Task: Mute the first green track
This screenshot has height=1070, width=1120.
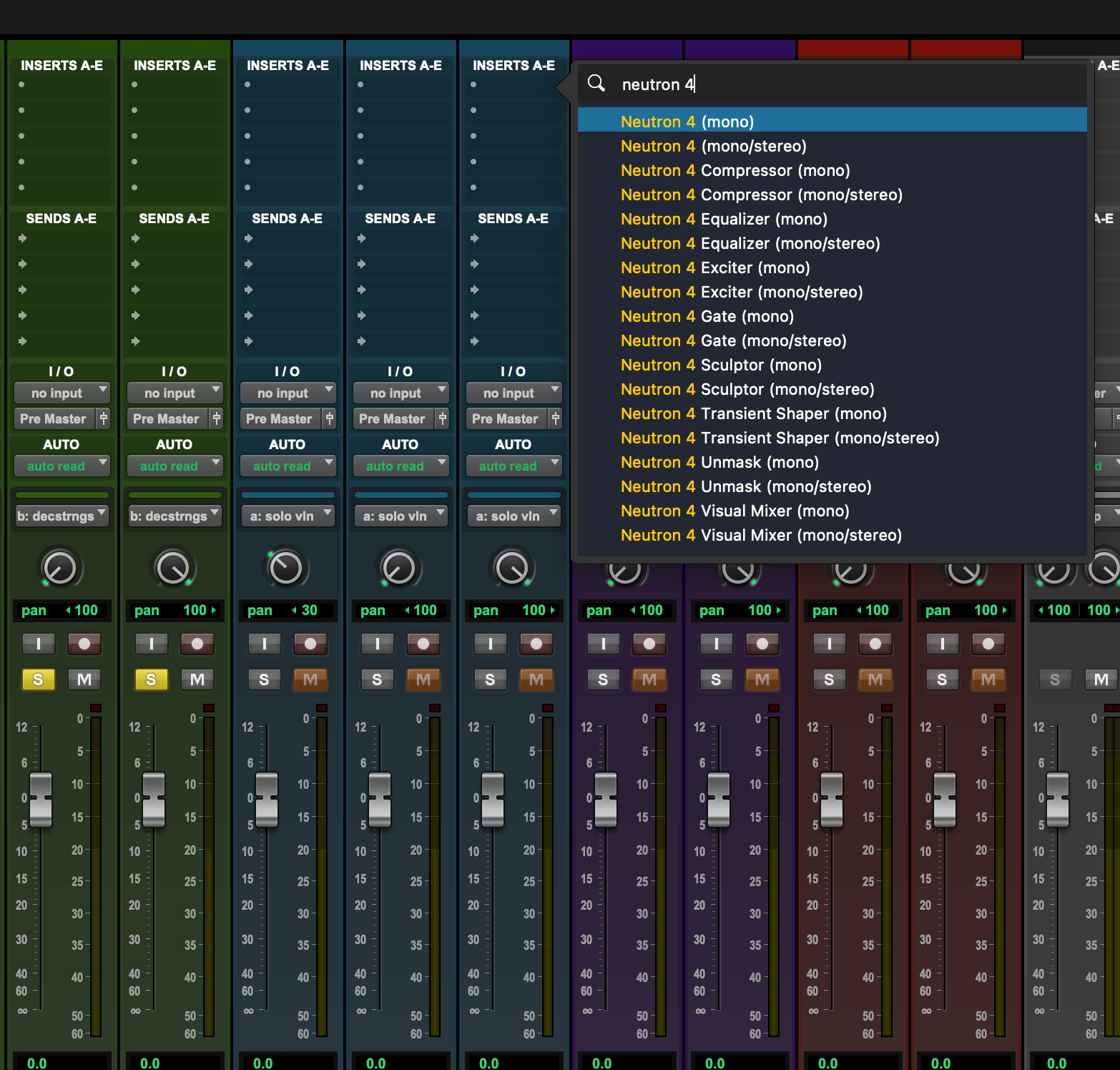Action: 84,679
